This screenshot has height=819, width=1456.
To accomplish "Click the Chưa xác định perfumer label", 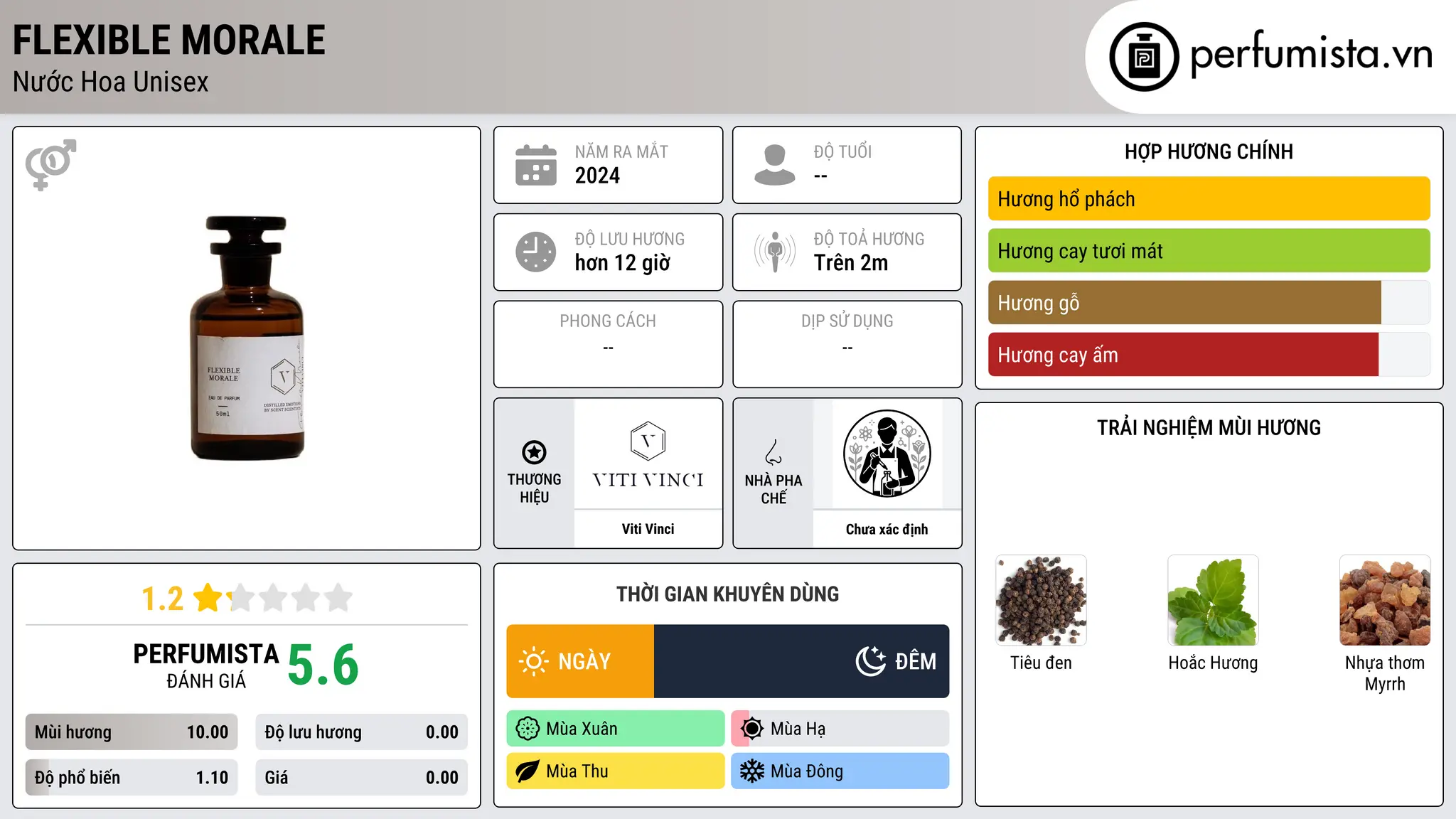I will 887,529.
